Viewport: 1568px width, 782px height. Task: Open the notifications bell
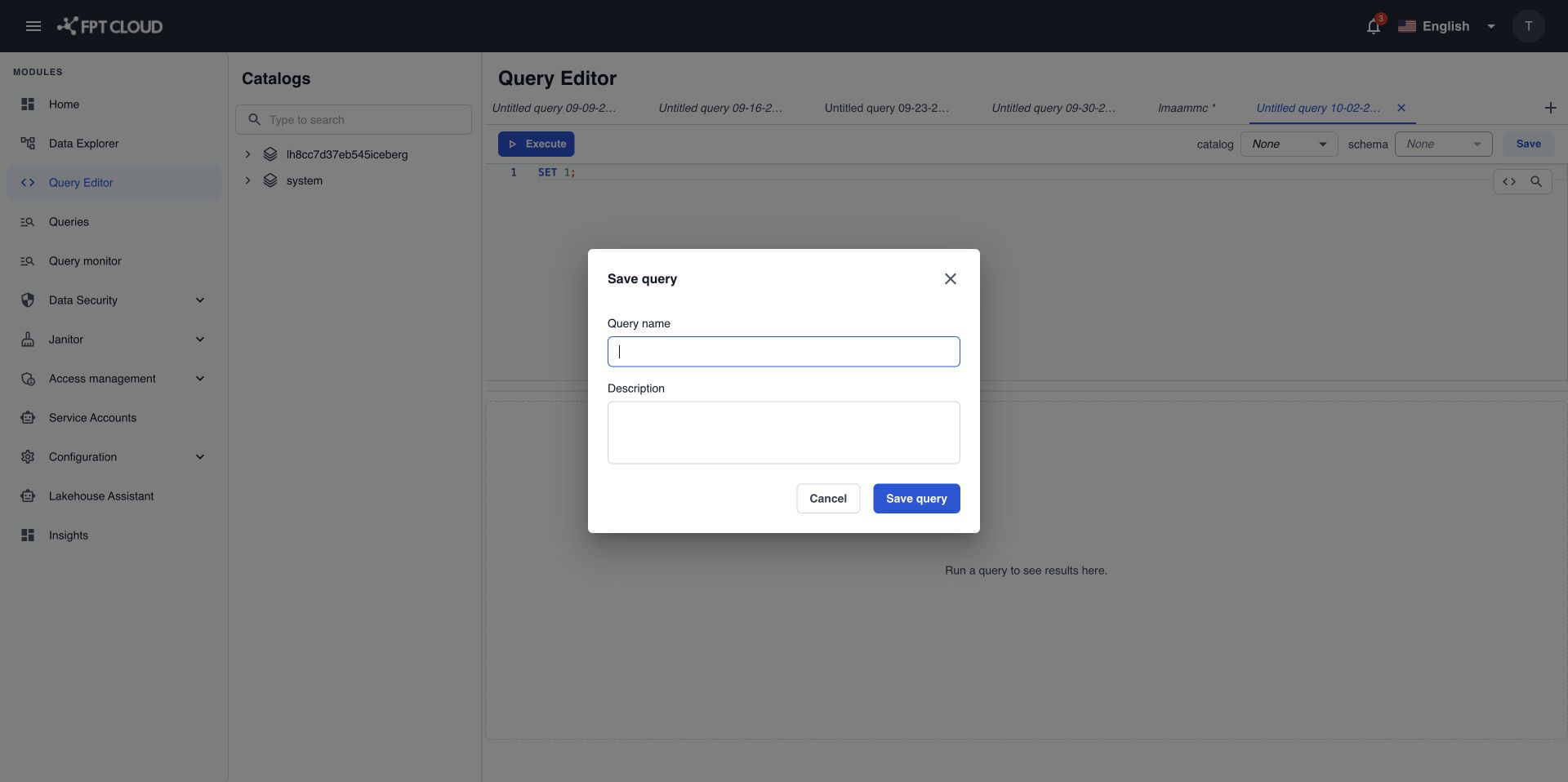[1374, 26]
